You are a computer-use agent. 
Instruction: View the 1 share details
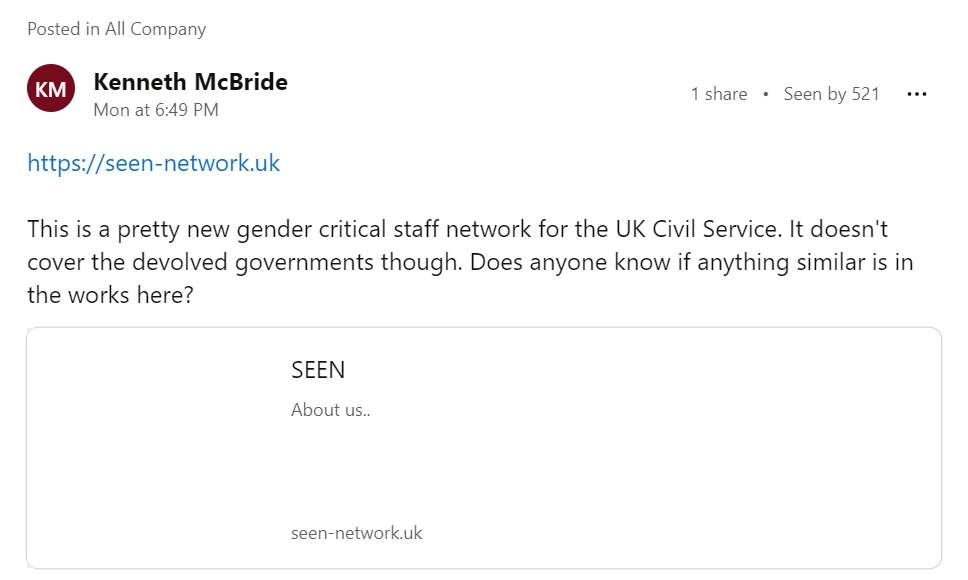coord(719,94)
